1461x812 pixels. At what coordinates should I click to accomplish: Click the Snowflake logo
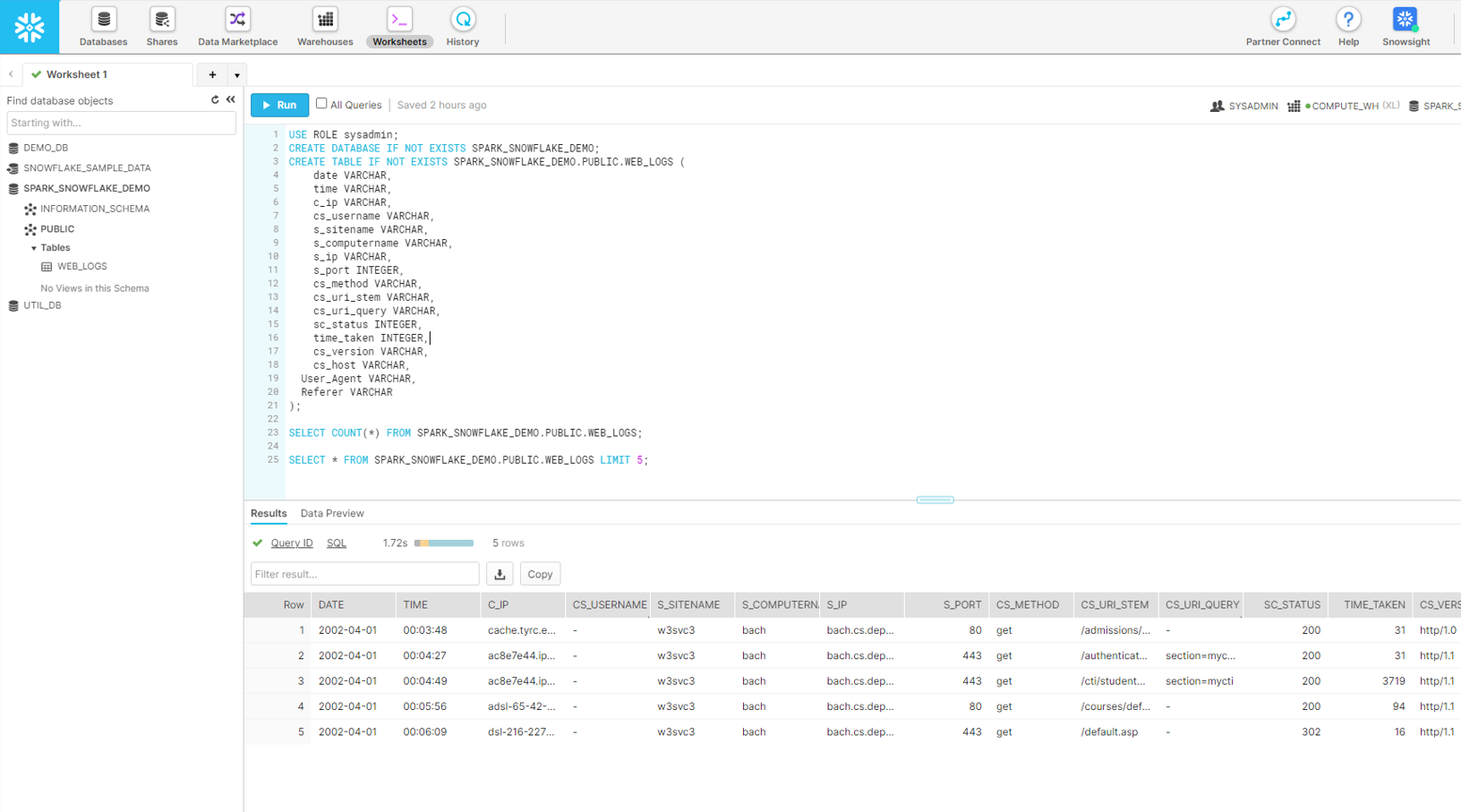point(29,27)
